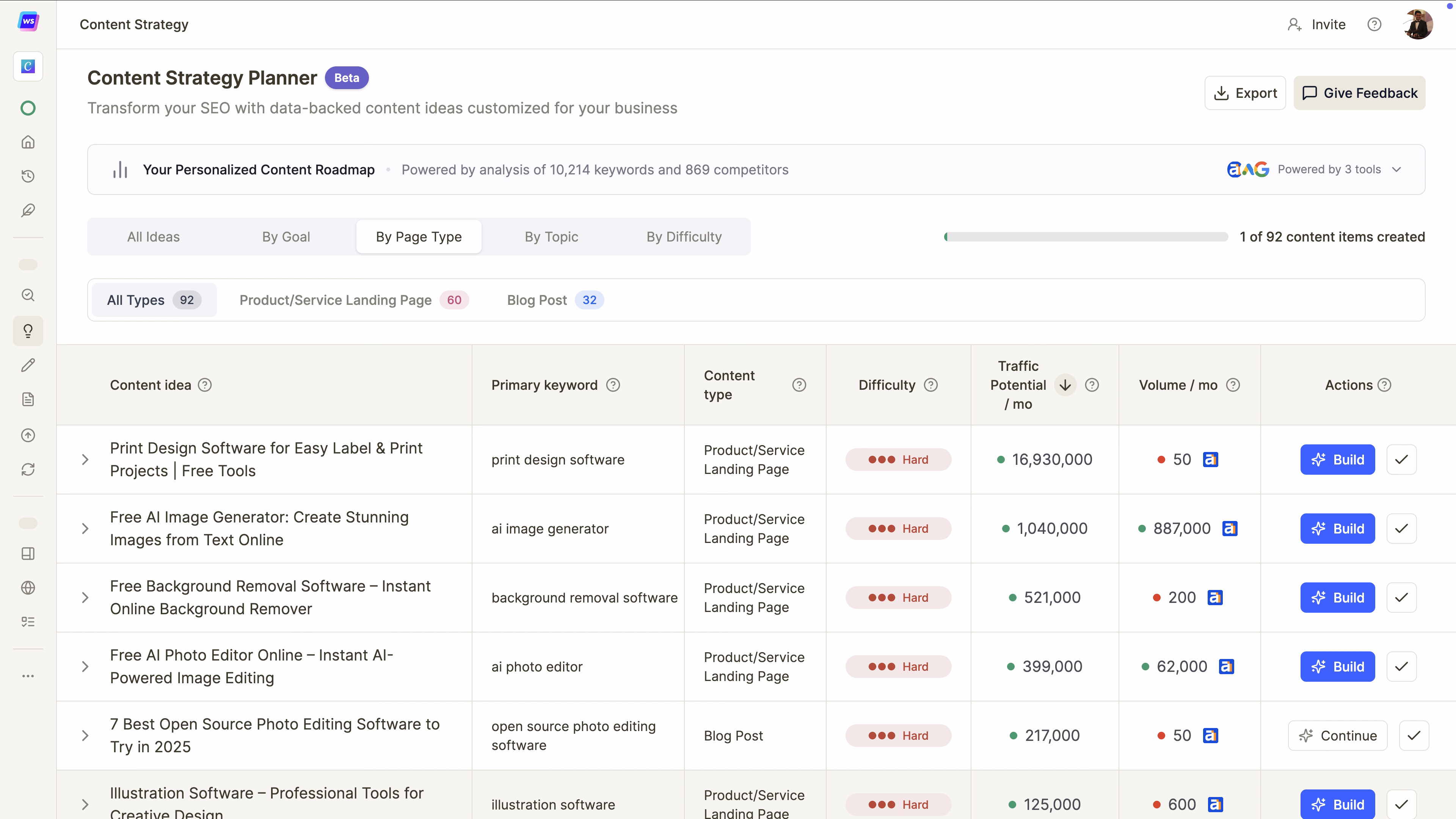Image resolution: width=1456 pixels, height=819 pixels.
Task: Mark open source photo editing row done
Action: coord(1414,735)
